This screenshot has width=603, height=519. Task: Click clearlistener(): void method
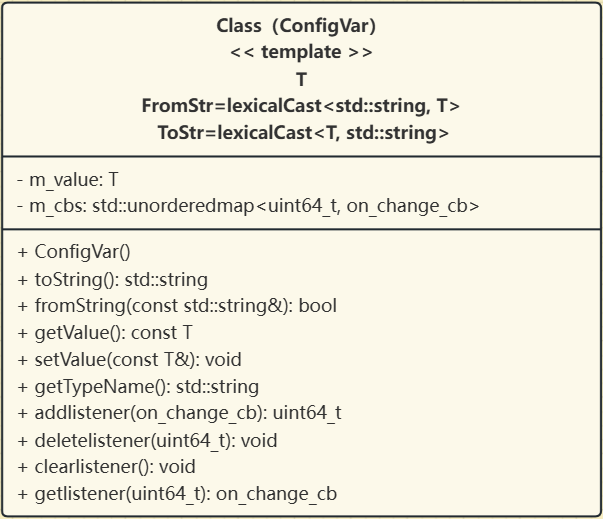[x=107, y=467]
